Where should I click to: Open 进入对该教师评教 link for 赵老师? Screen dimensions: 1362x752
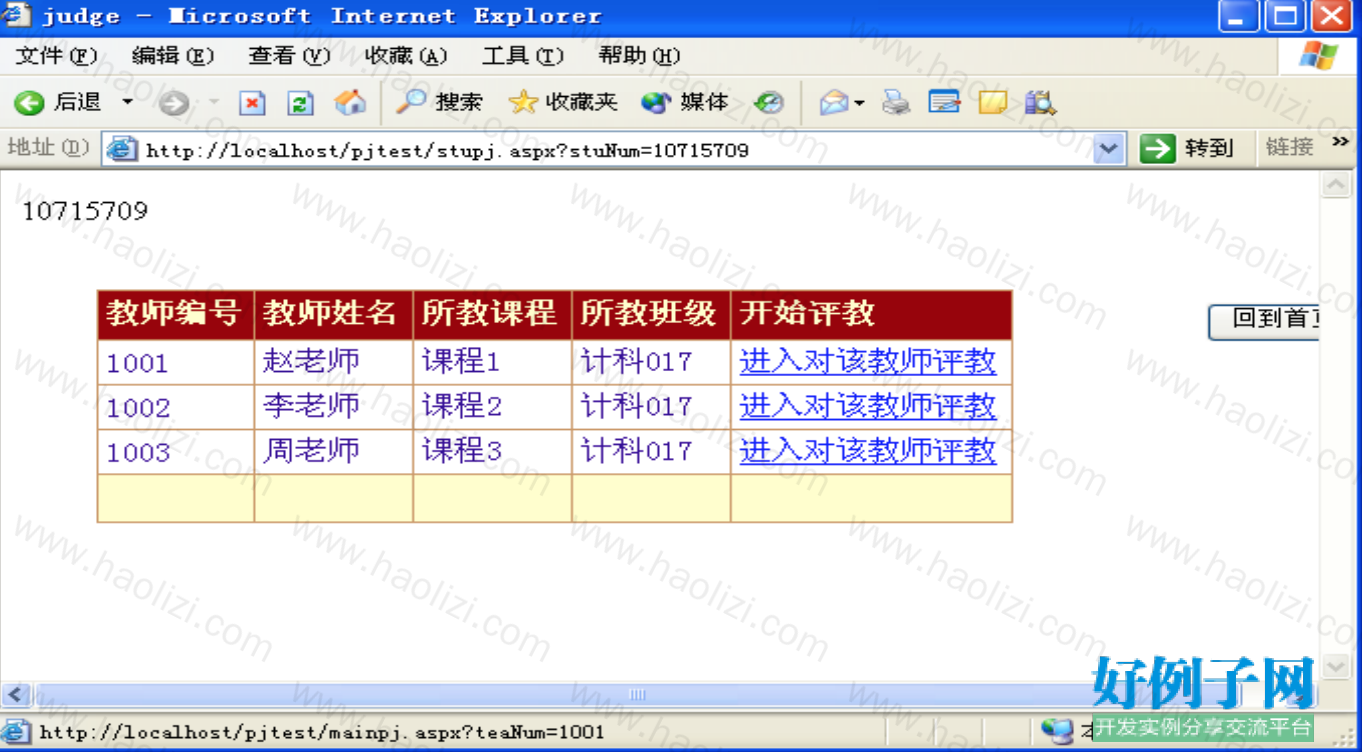point(867,362)
